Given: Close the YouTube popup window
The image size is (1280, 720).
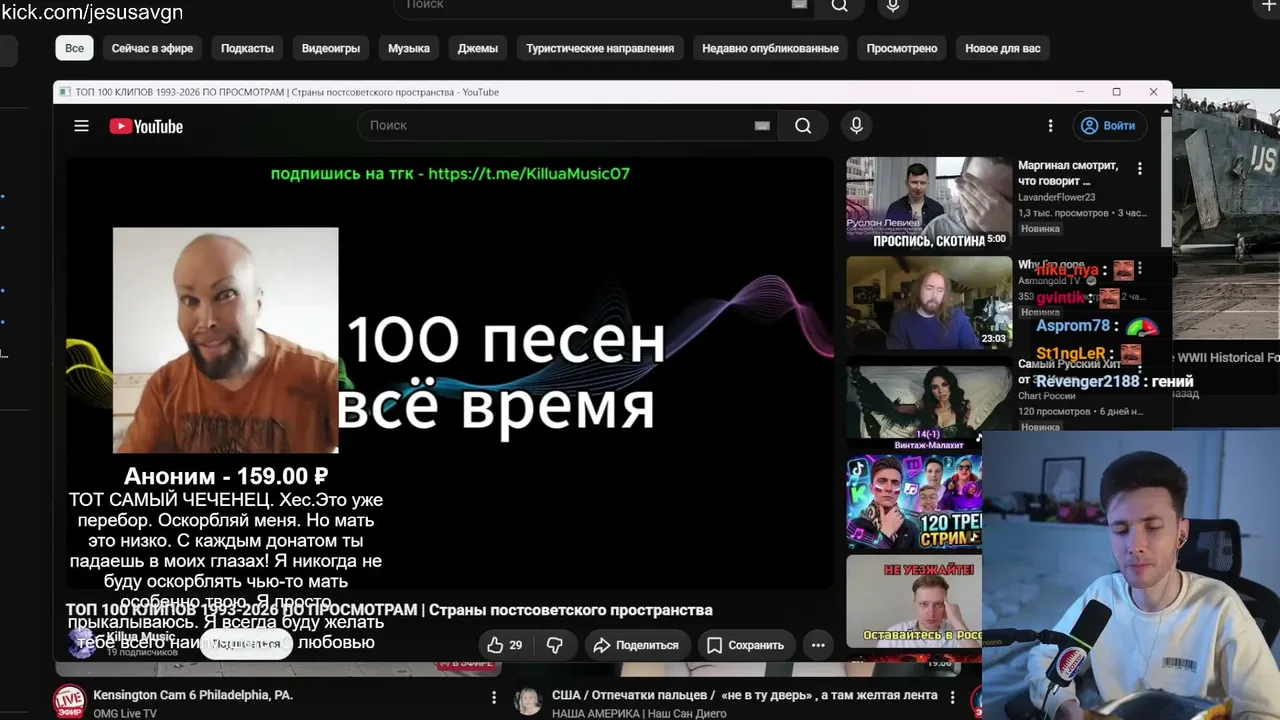Looking at the screenshot, I should pyautogui.click(x=1153, y=92).
